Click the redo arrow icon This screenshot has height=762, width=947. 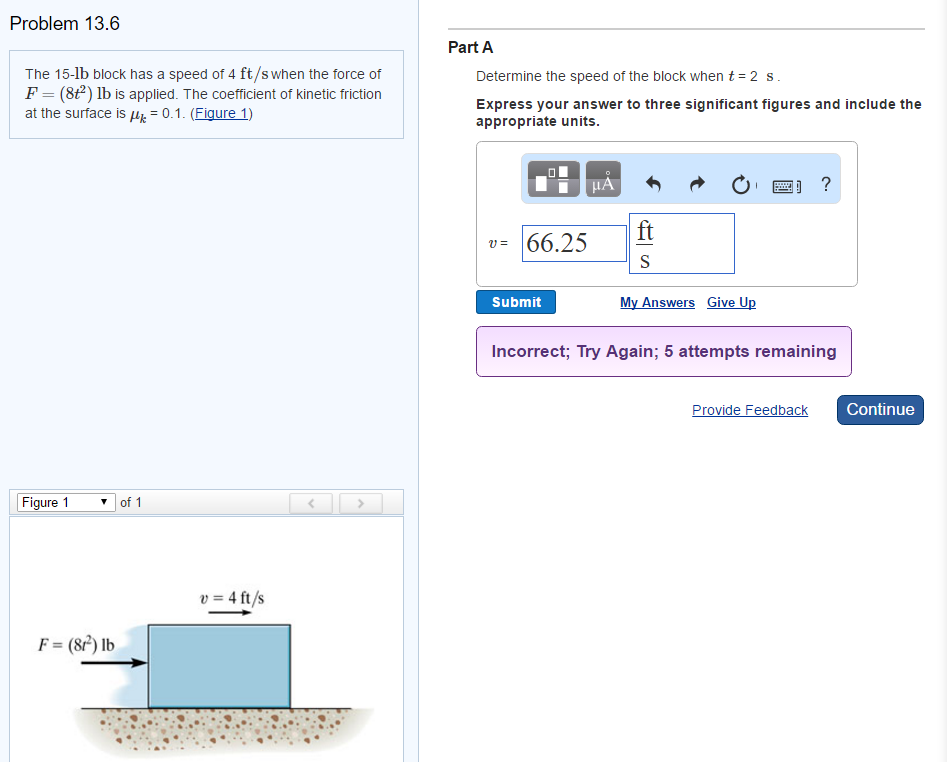tap(698, 184)
